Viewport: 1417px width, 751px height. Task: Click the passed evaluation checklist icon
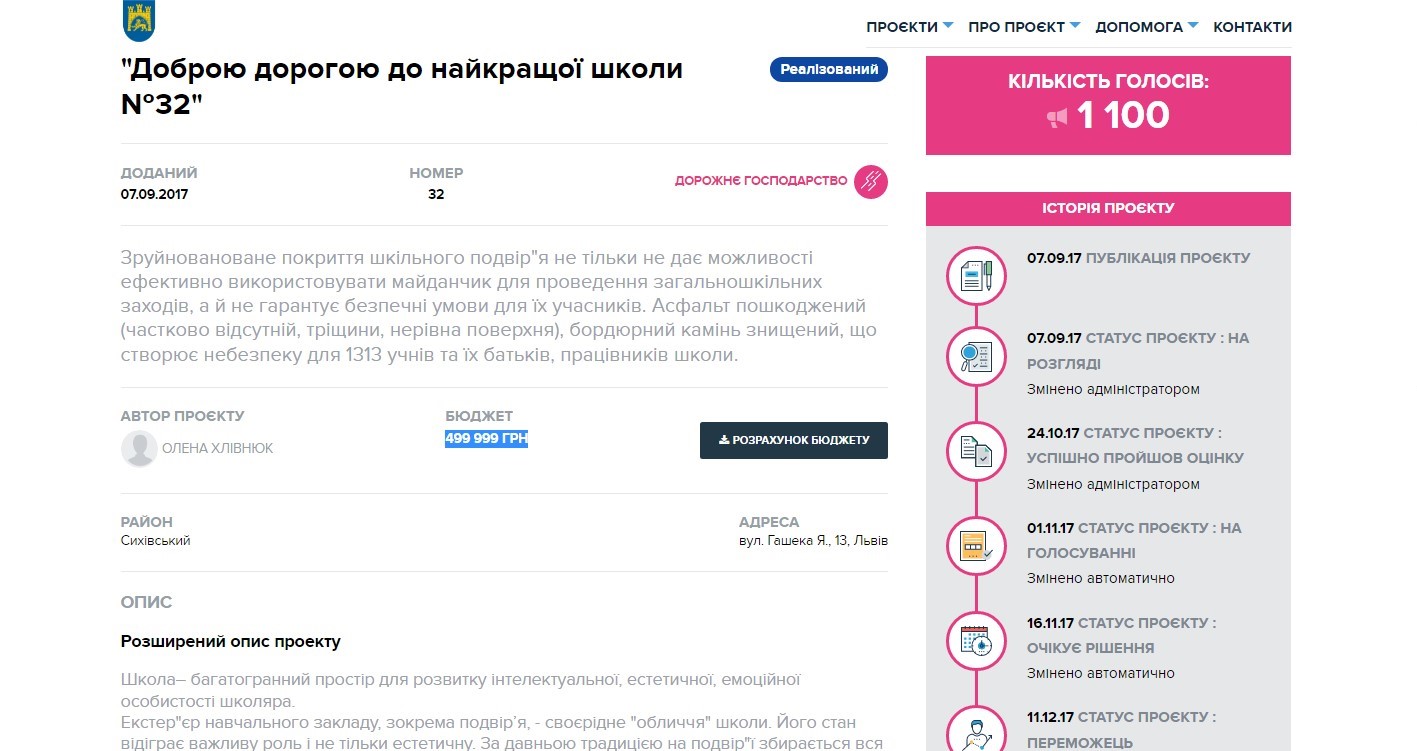975,451
